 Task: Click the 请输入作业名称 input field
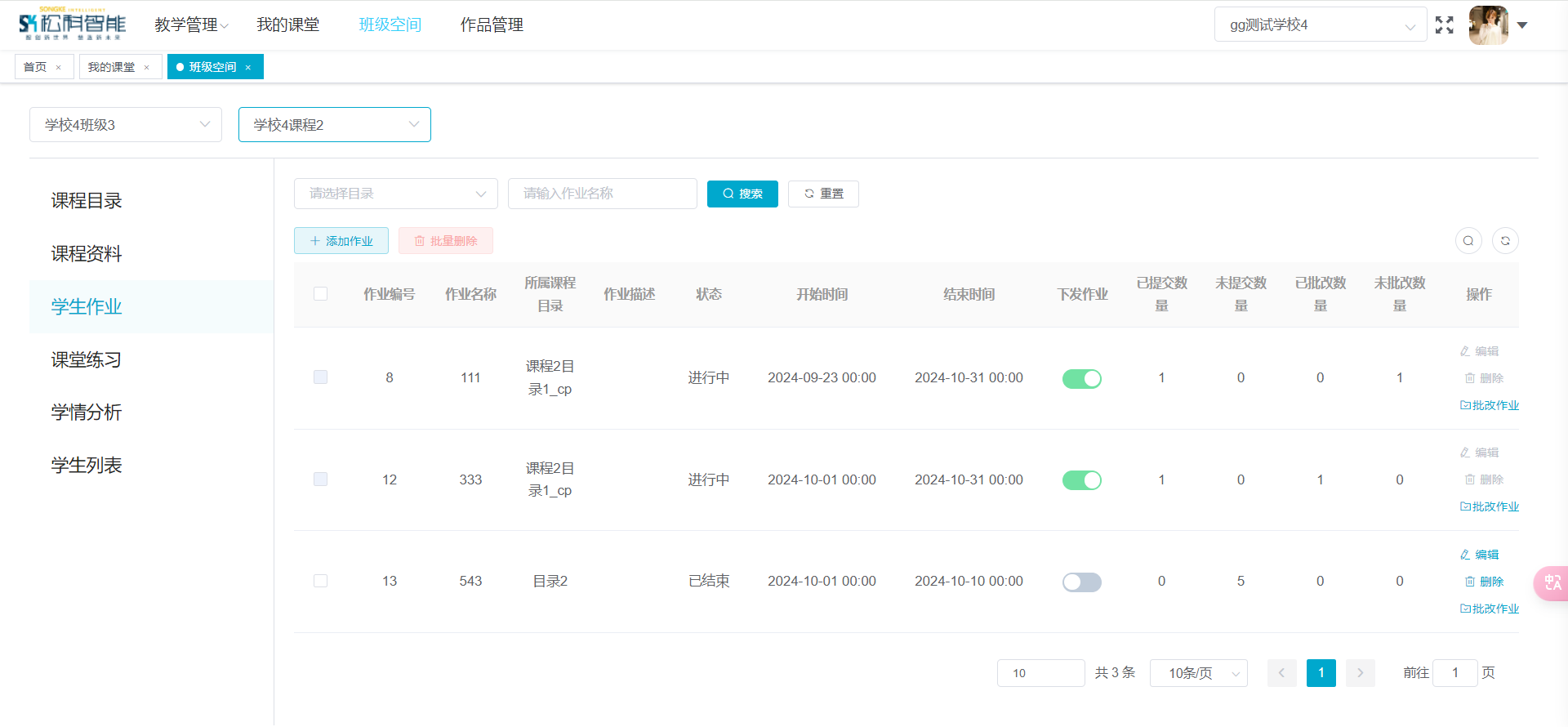602,194
